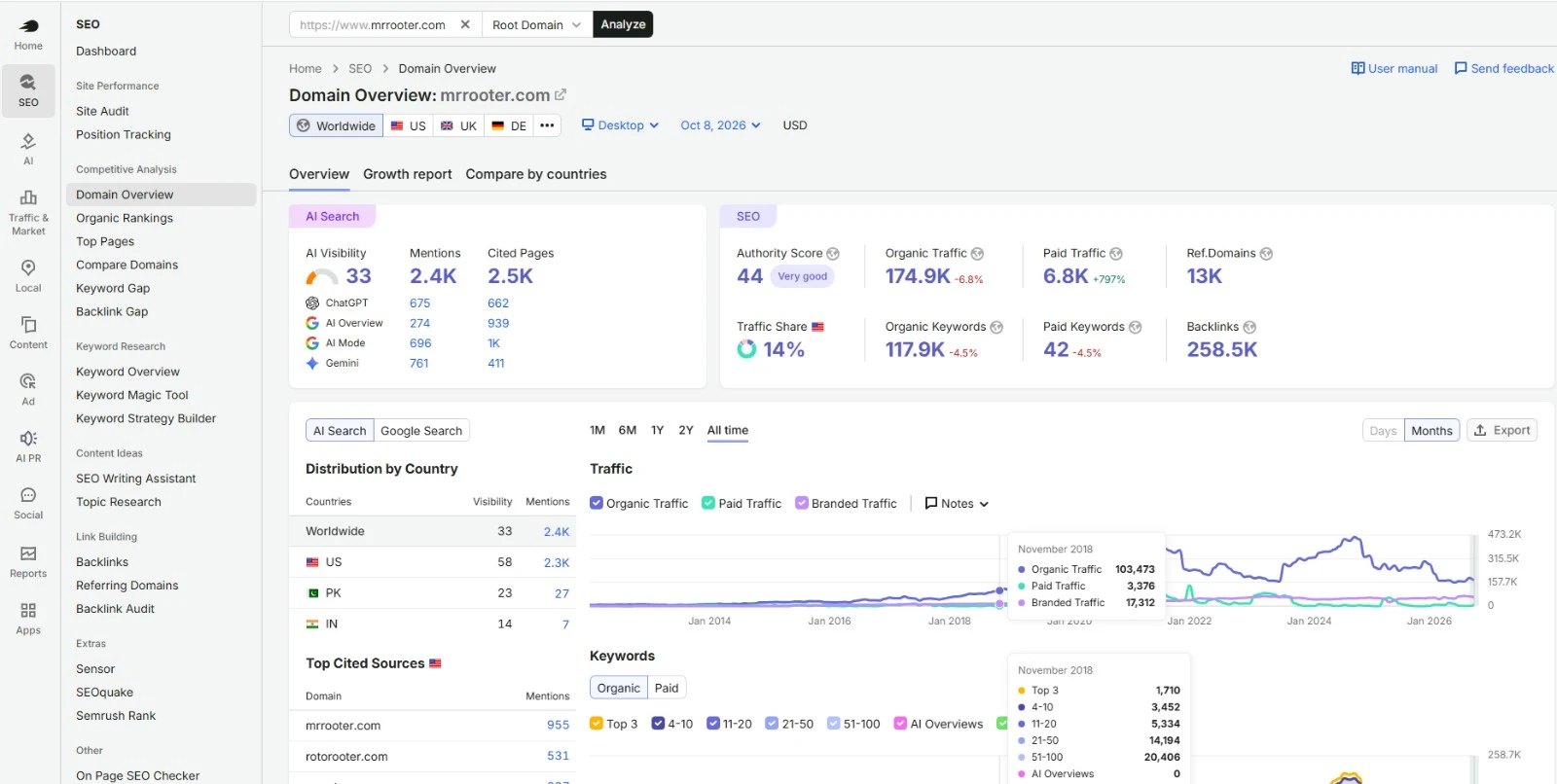
Task: Open the AI sidebar section
Action: 28,149
